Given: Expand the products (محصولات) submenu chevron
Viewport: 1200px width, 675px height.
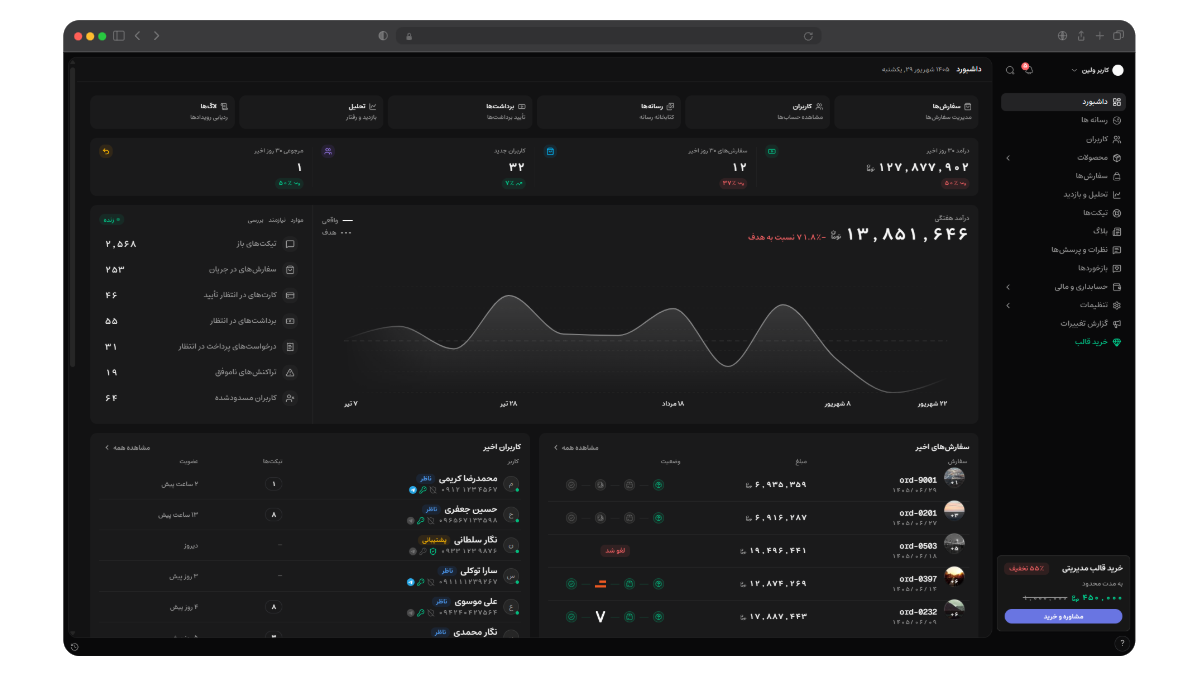Looking at the screenshot, I should [1008, 158].
